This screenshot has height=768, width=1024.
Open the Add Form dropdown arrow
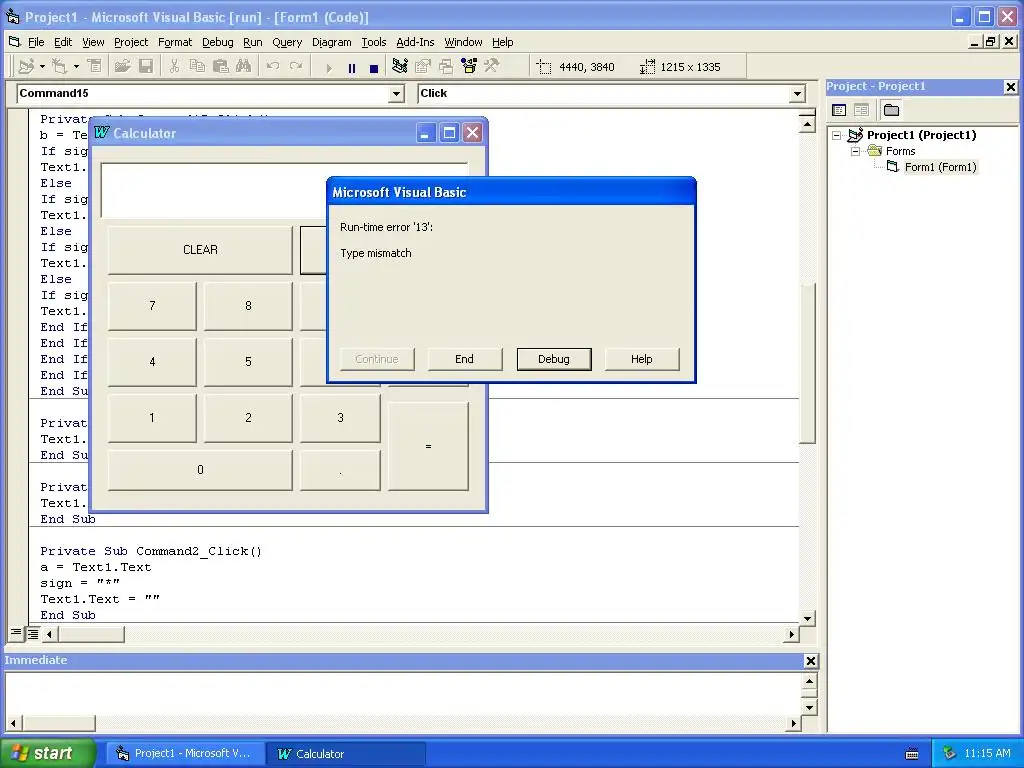pyautogui.click(x=76, y=67)
